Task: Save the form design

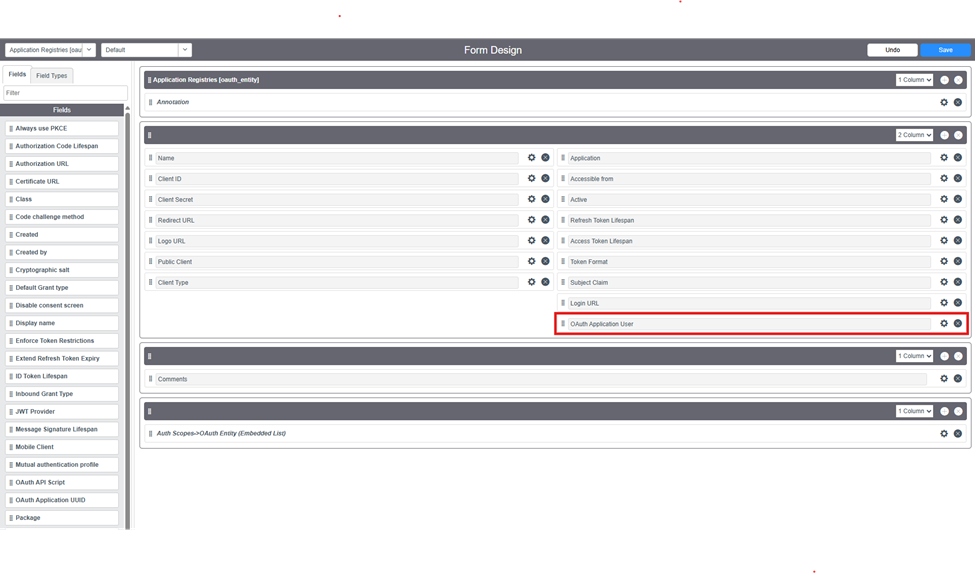Action: [945, 50]
